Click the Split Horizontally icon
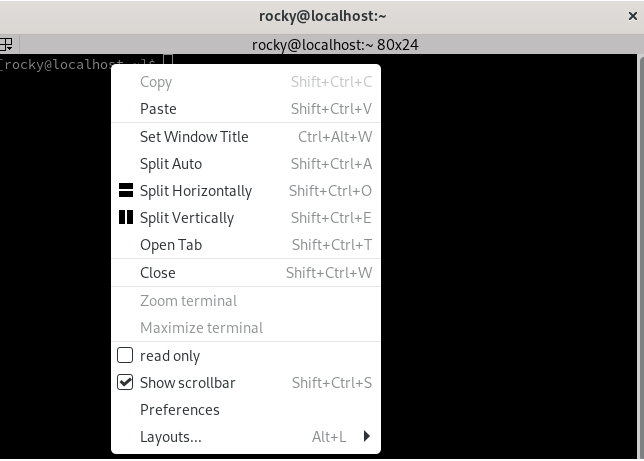644x461 pixels. (x=126, y=191)
